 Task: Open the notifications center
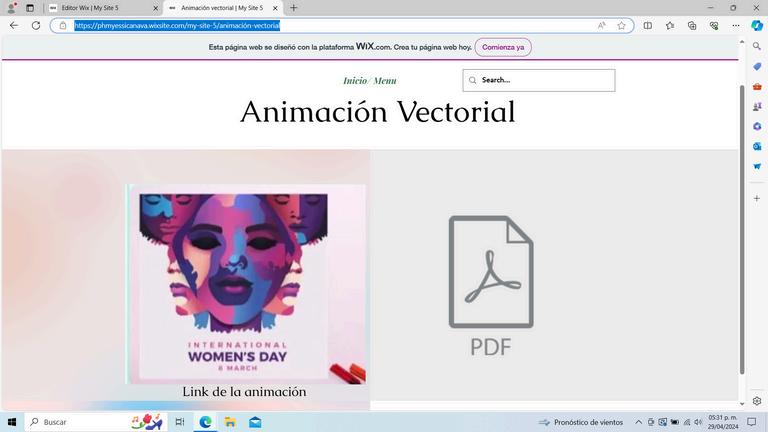(x=752, y=422)
